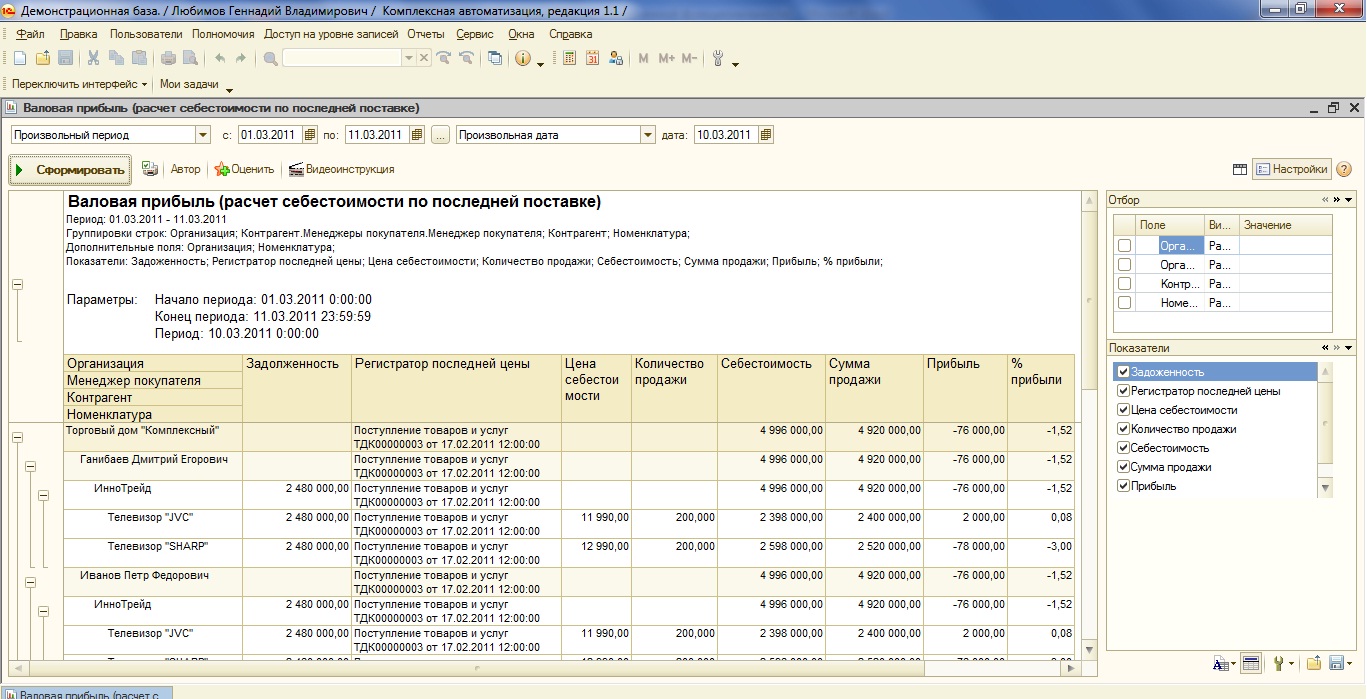Open the toolbar search field dropdown arrow
This screenshot has height=699, width=1367.
(408, 59)
